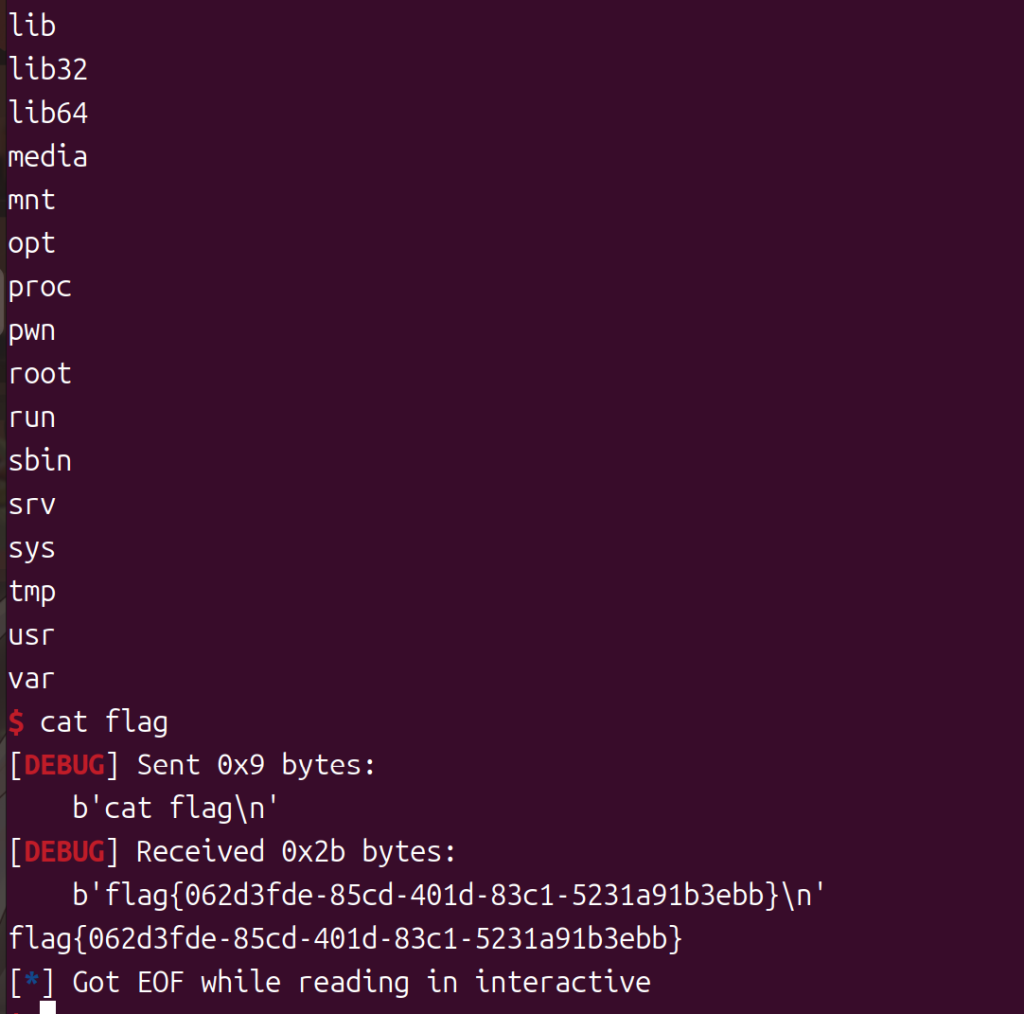Select the proc directory line
Viewport: 1024px width, 1014px height.
pos(40,288)
